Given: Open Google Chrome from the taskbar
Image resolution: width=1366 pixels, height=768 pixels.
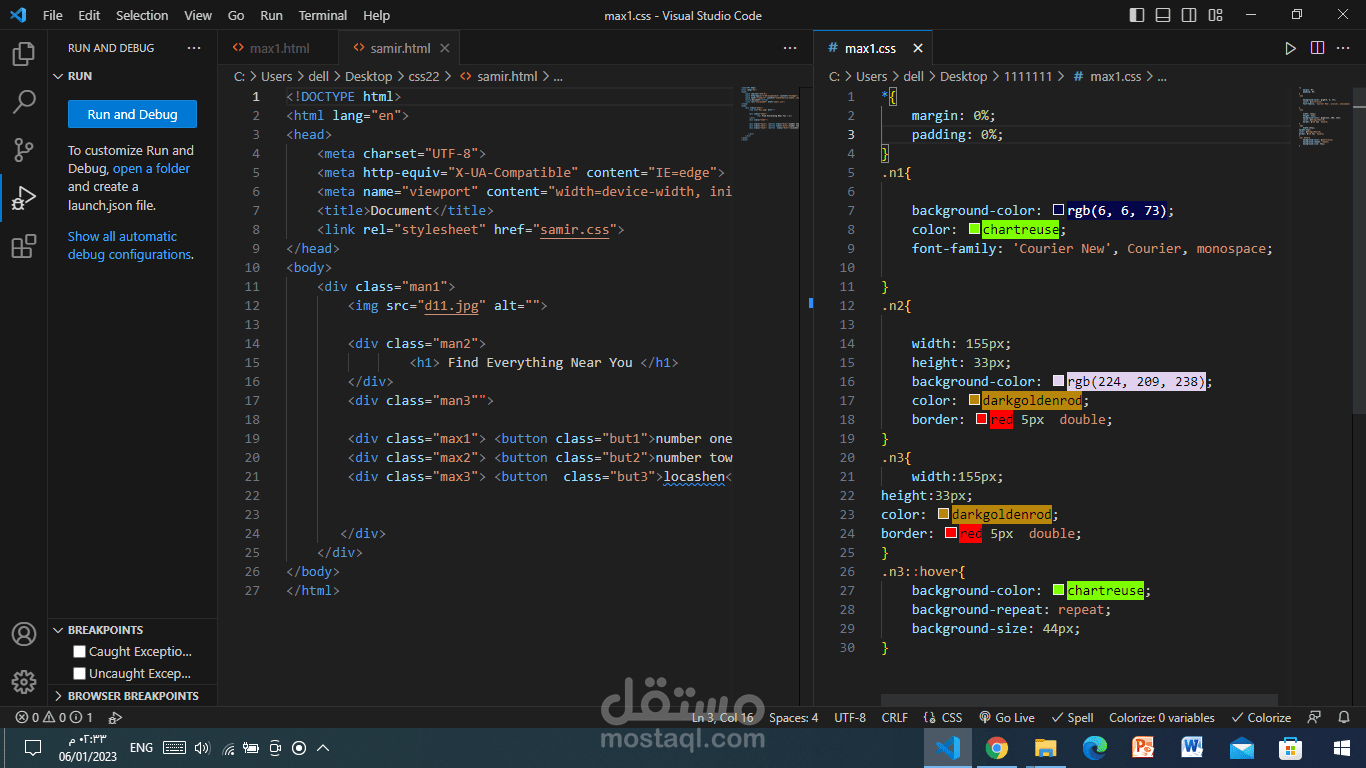Looking at the screenshot, I should click(996, 748).
